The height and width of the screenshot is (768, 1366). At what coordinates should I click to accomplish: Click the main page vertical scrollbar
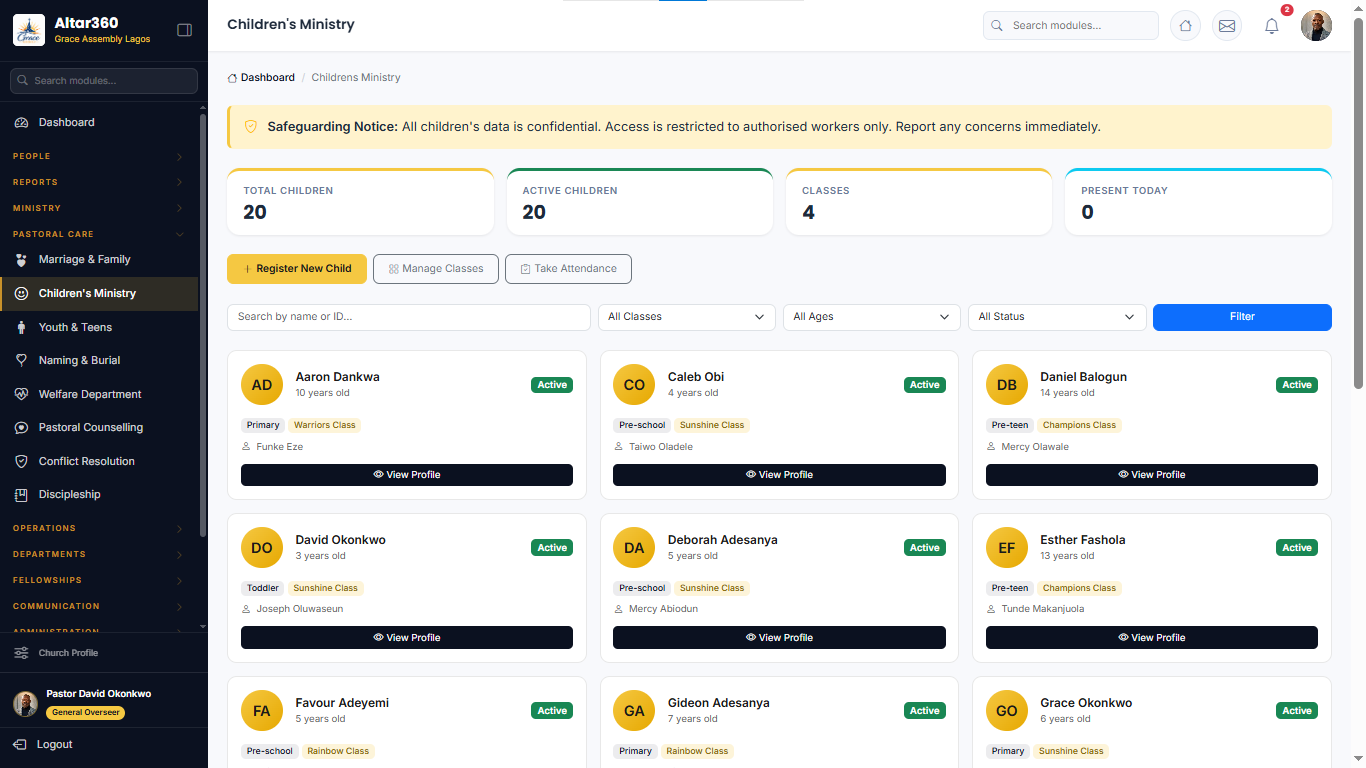[x=1358, y=204]
